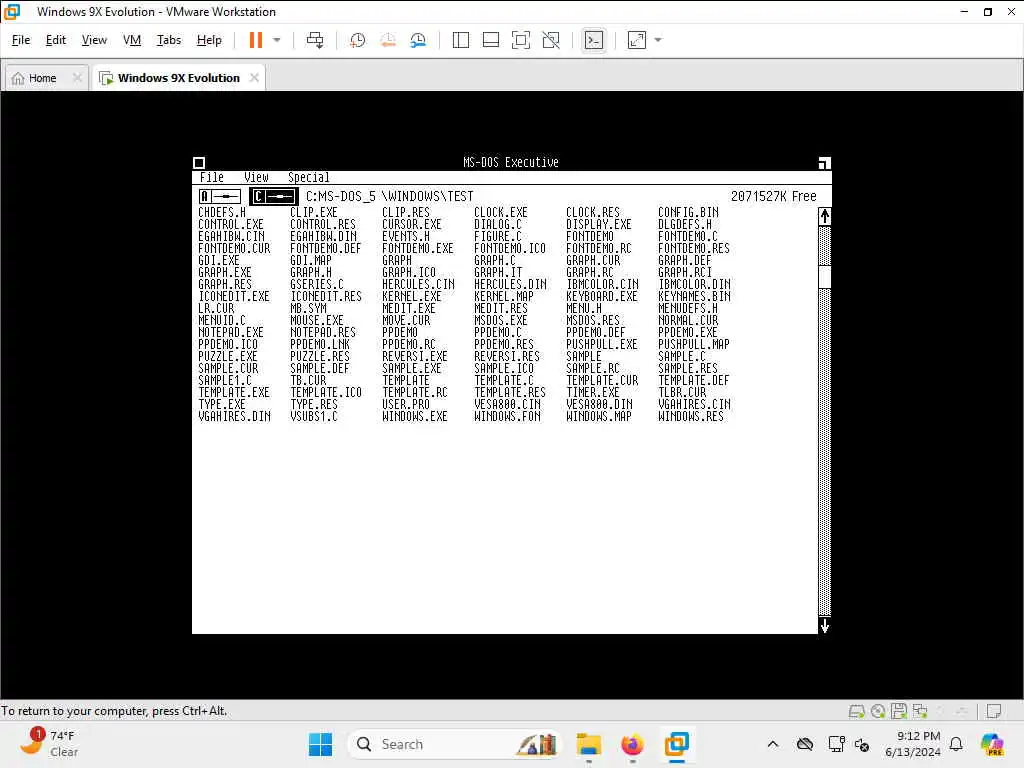This screenshot has height=768, width=1024.
Task: Select the file PUSHPULL.MAP
Action: (x=694, y=344)
